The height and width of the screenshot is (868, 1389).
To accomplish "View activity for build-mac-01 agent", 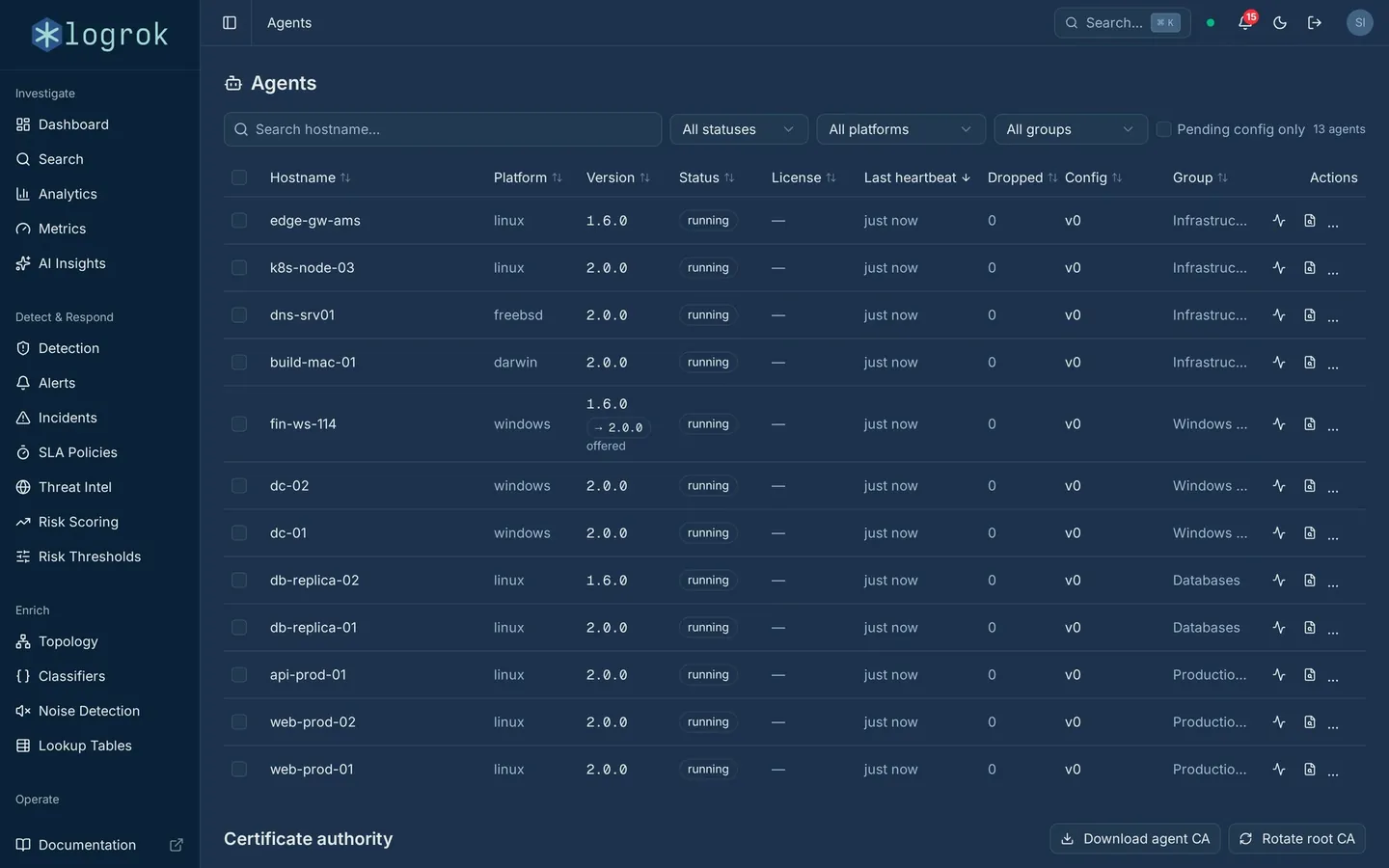I will pyautogui.click(x=1279, y=363).
